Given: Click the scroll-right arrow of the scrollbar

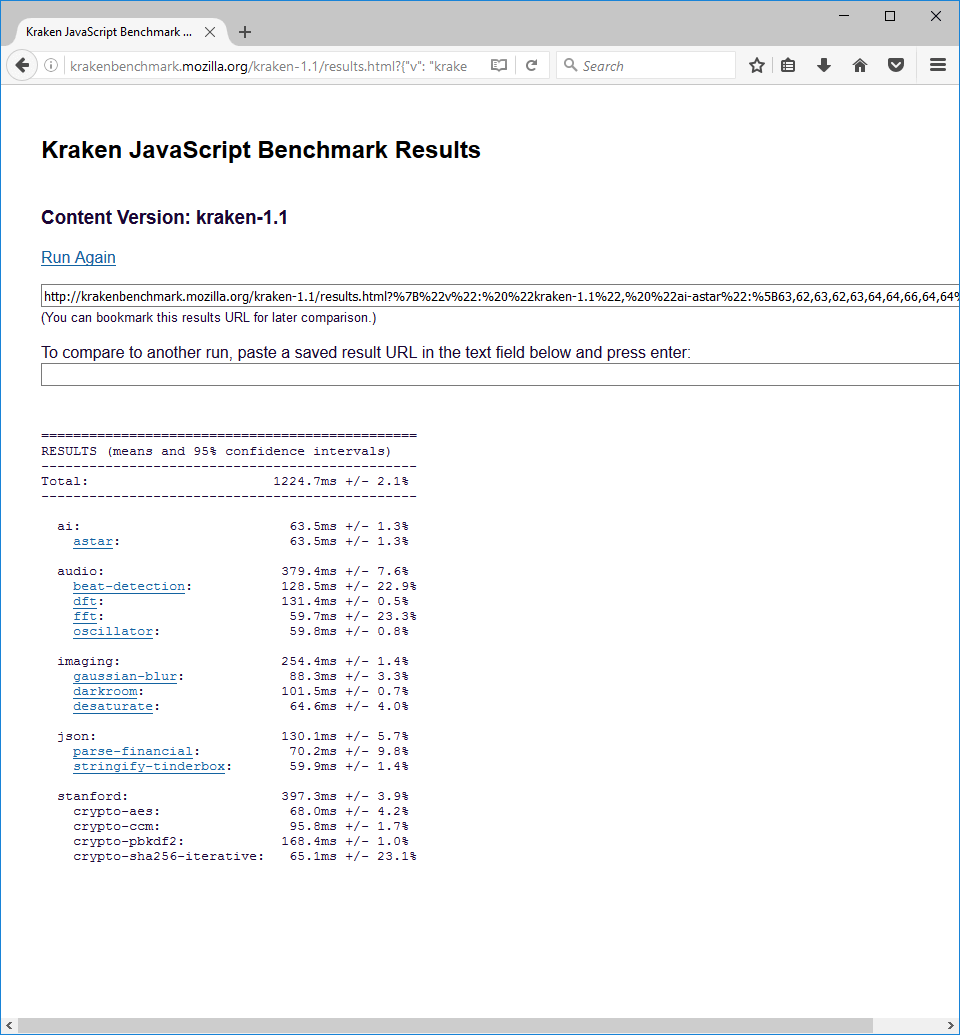Looking at the screenshot, I should [951, 1026].
